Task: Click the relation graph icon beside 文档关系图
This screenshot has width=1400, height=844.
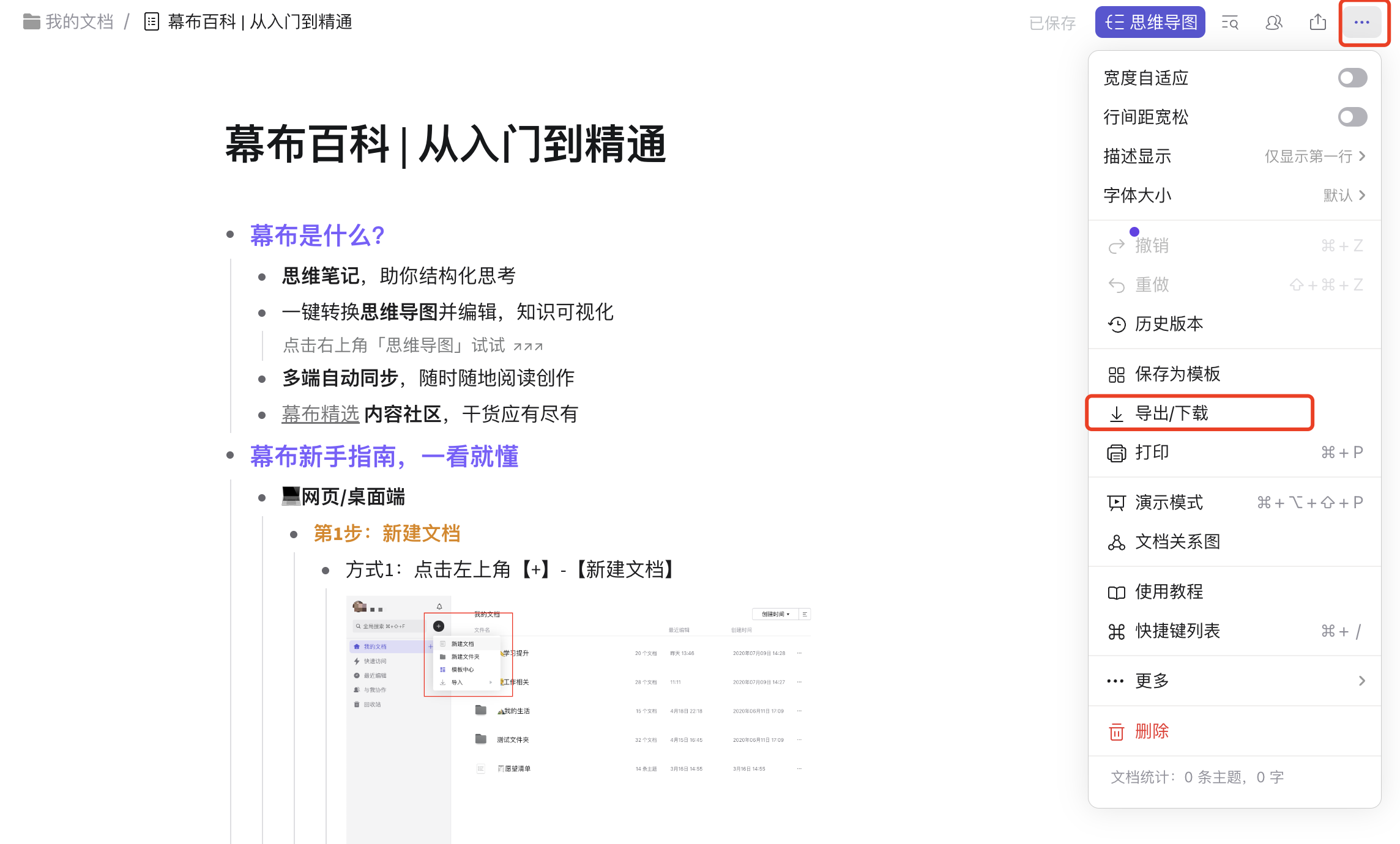Action: pos(1117,542)
